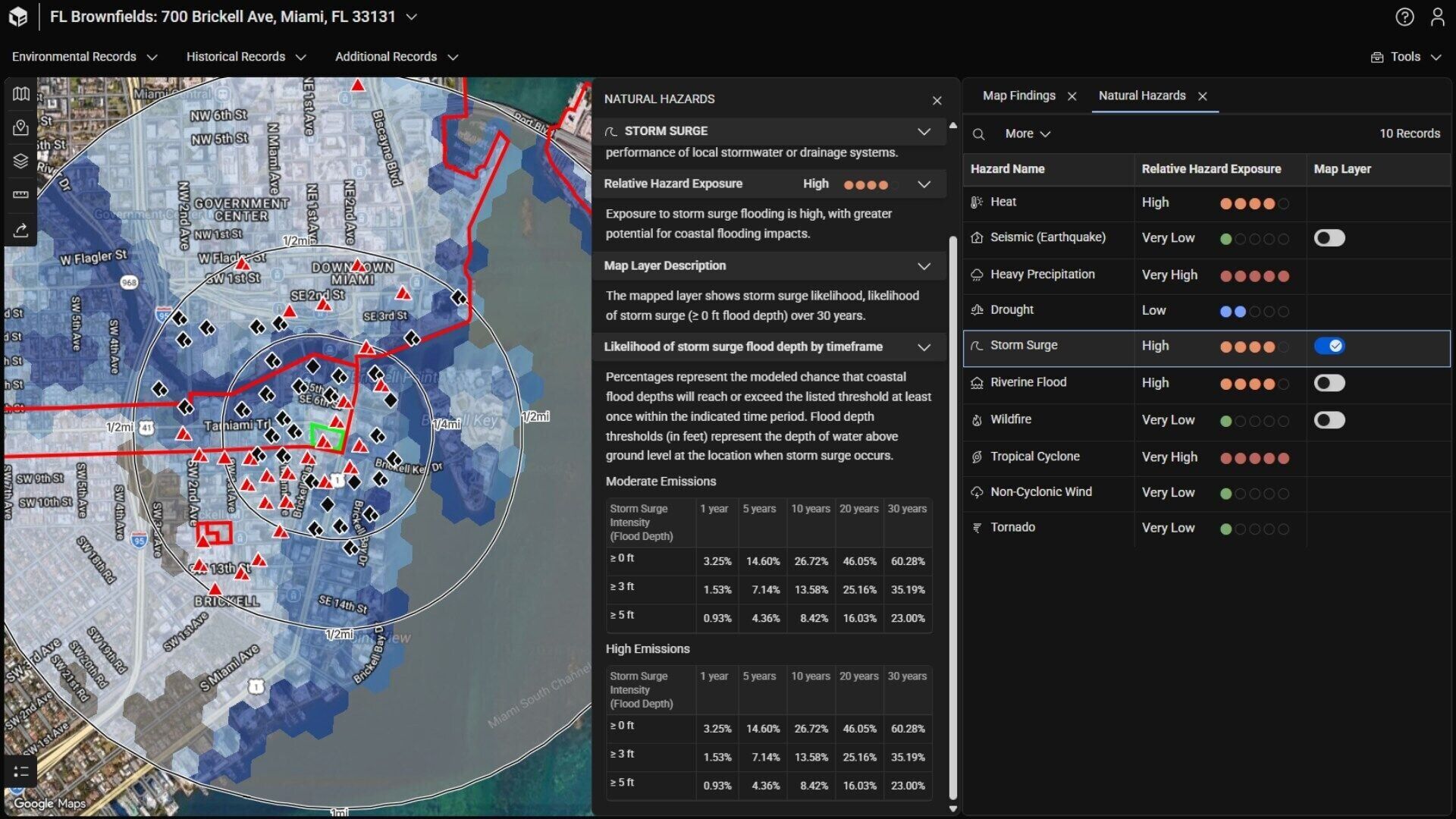Viewport: 1456px width, 819px height.
Task: Click the Non-Cyclonic Wind row name
Action: [1040, 492]
